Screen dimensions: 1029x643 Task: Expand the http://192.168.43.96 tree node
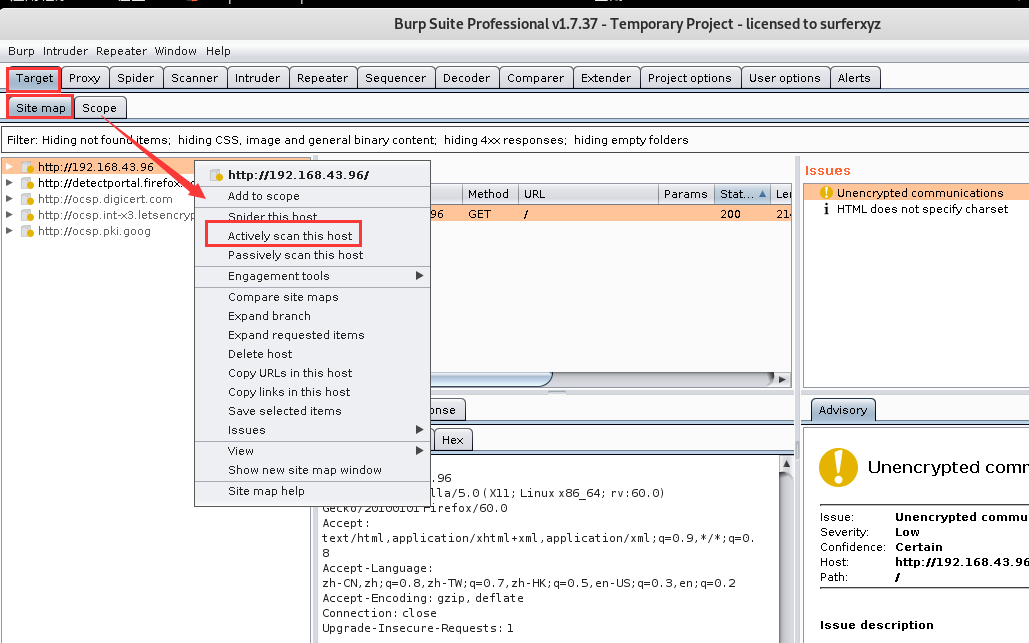[x=9, y=167]
